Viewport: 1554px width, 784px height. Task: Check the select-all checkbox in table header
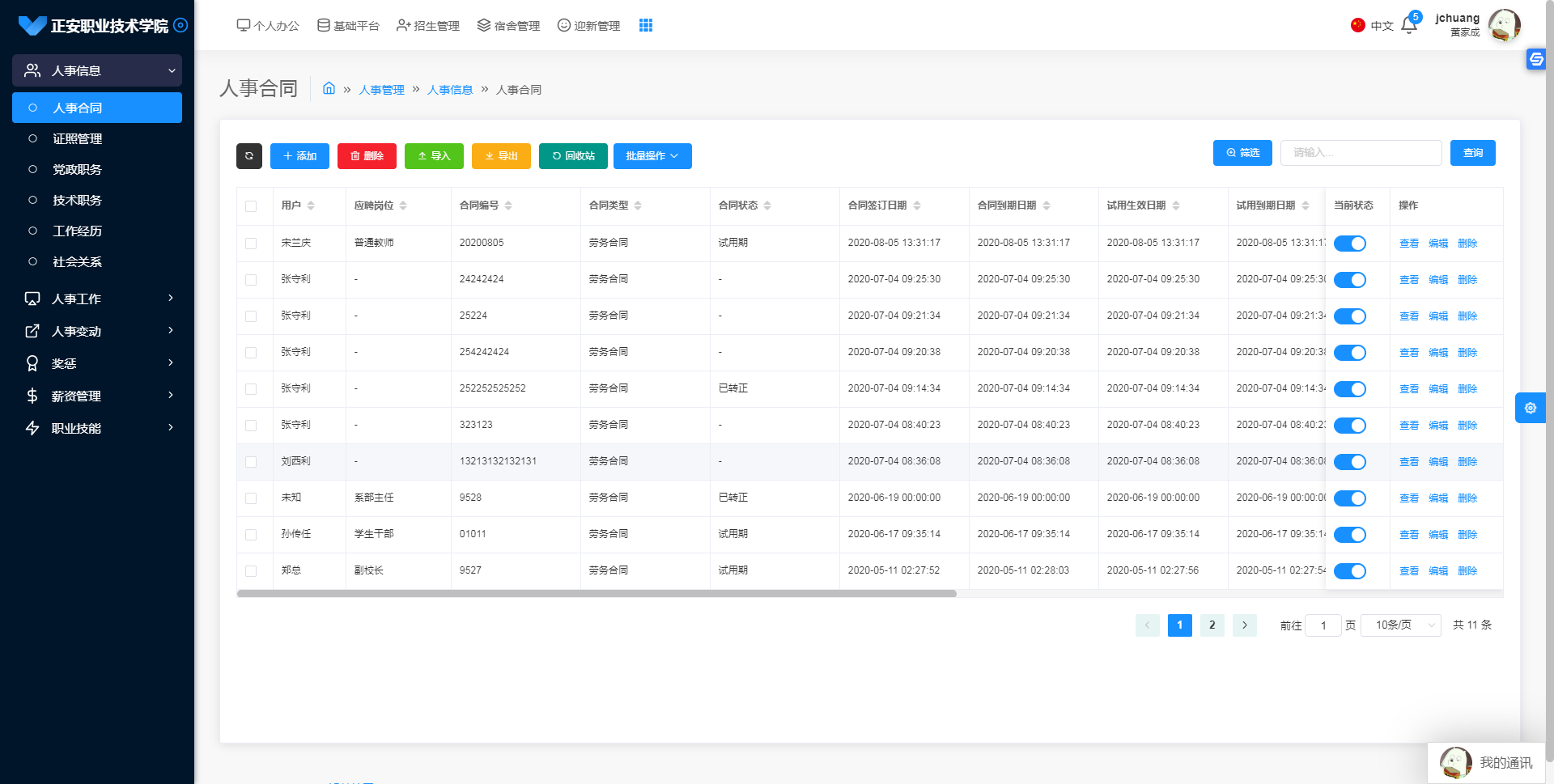coord(251,206)
